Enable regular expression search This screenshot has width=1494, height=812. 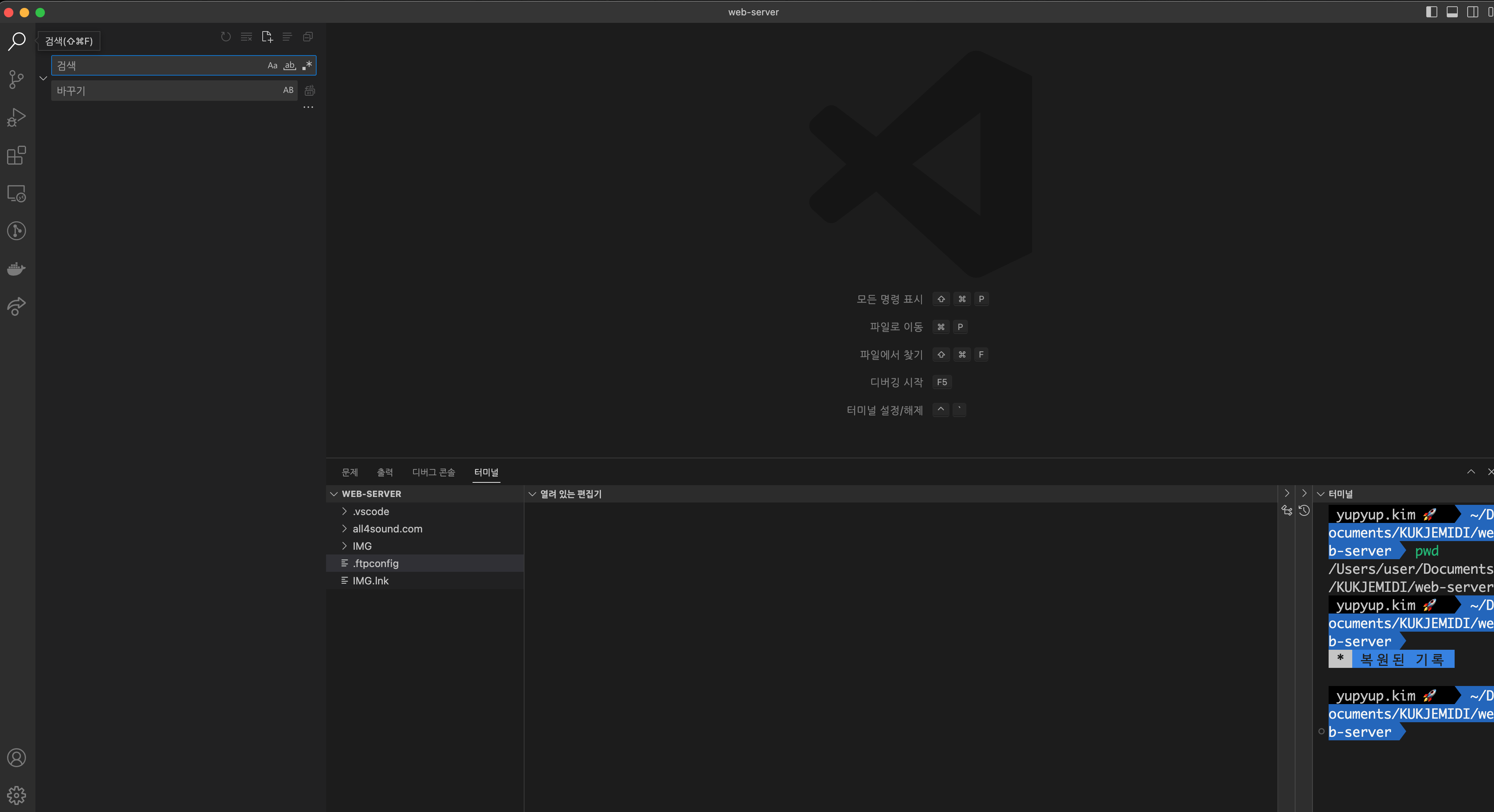(x=307, y=65)
